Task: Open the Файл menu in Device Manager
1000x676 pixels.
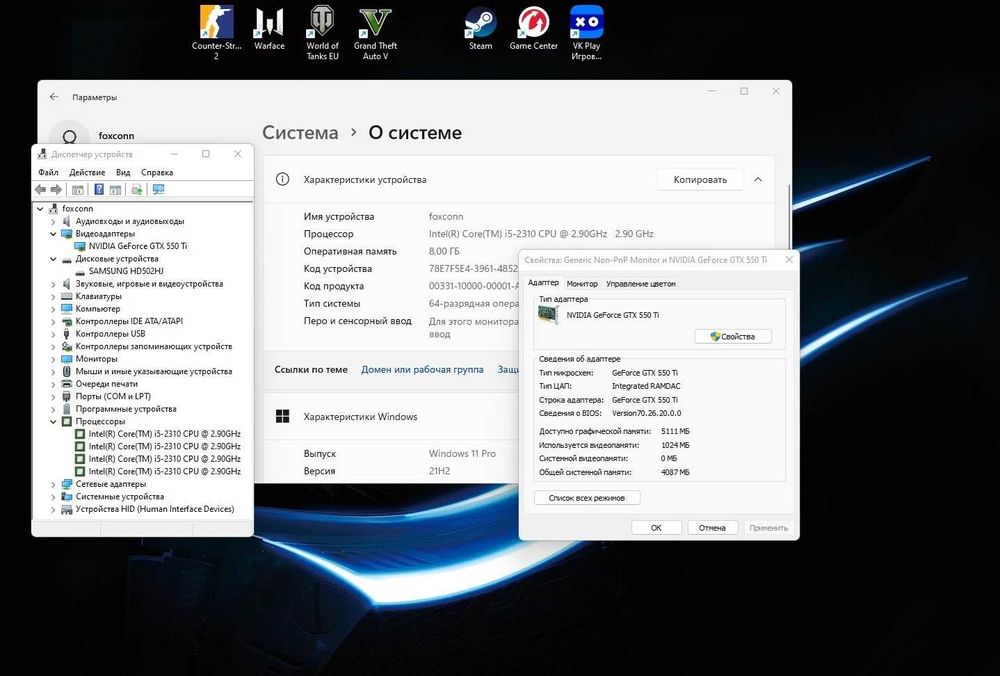Action: coord(48,172)
